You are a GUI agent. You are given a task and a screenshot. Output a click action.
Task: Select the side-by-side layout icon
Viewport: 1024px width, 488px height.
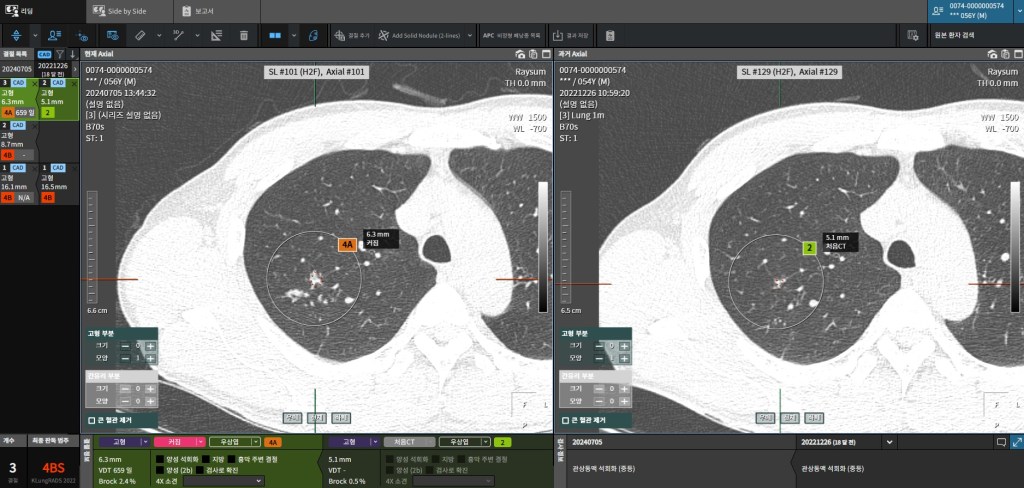(x=274, y=35)
